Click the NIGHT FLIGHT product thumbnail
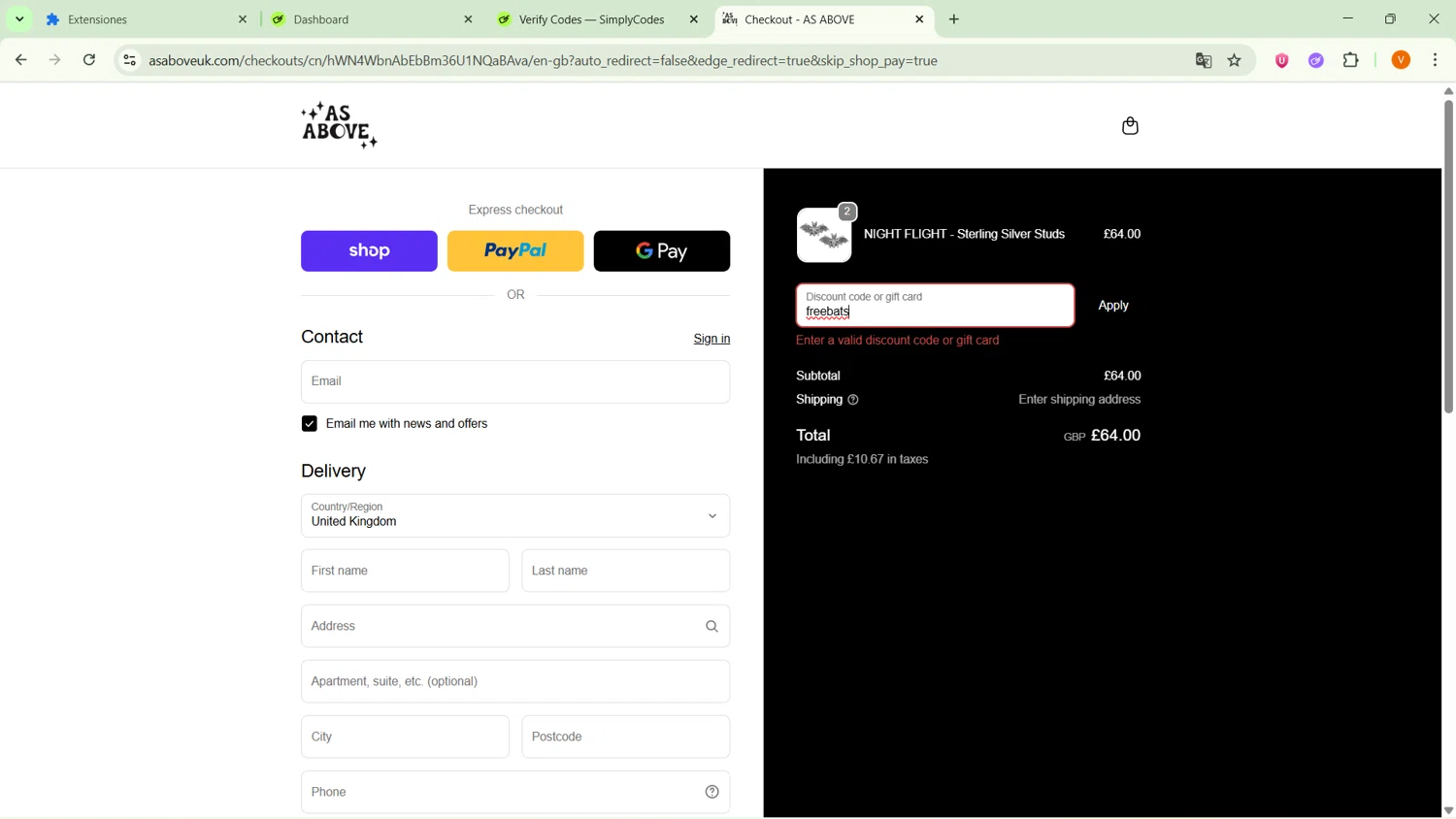The height and width of the screenshot is (819, 1456). tap(824, 235)
